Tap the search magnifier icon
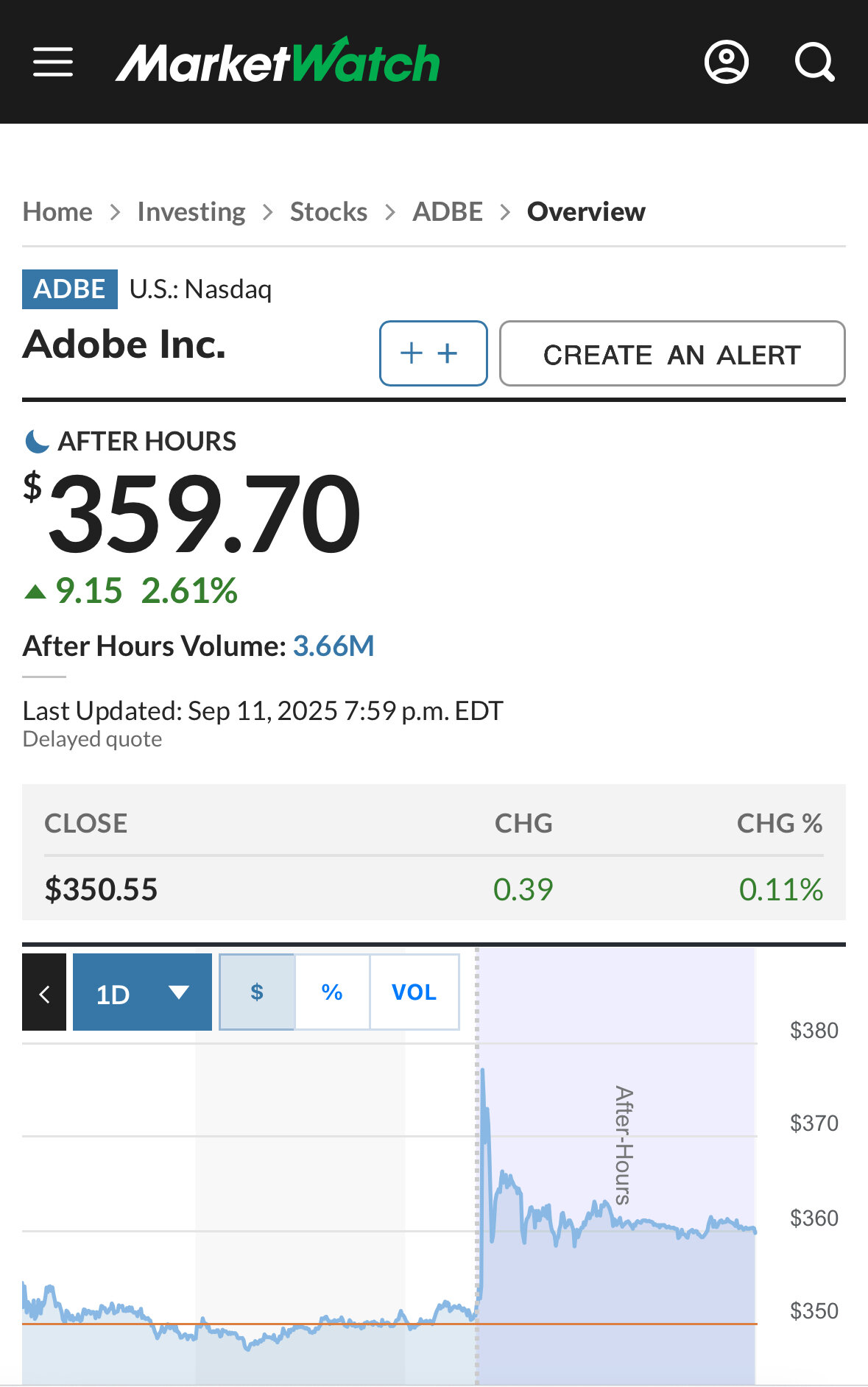 (x=814, y=62)
